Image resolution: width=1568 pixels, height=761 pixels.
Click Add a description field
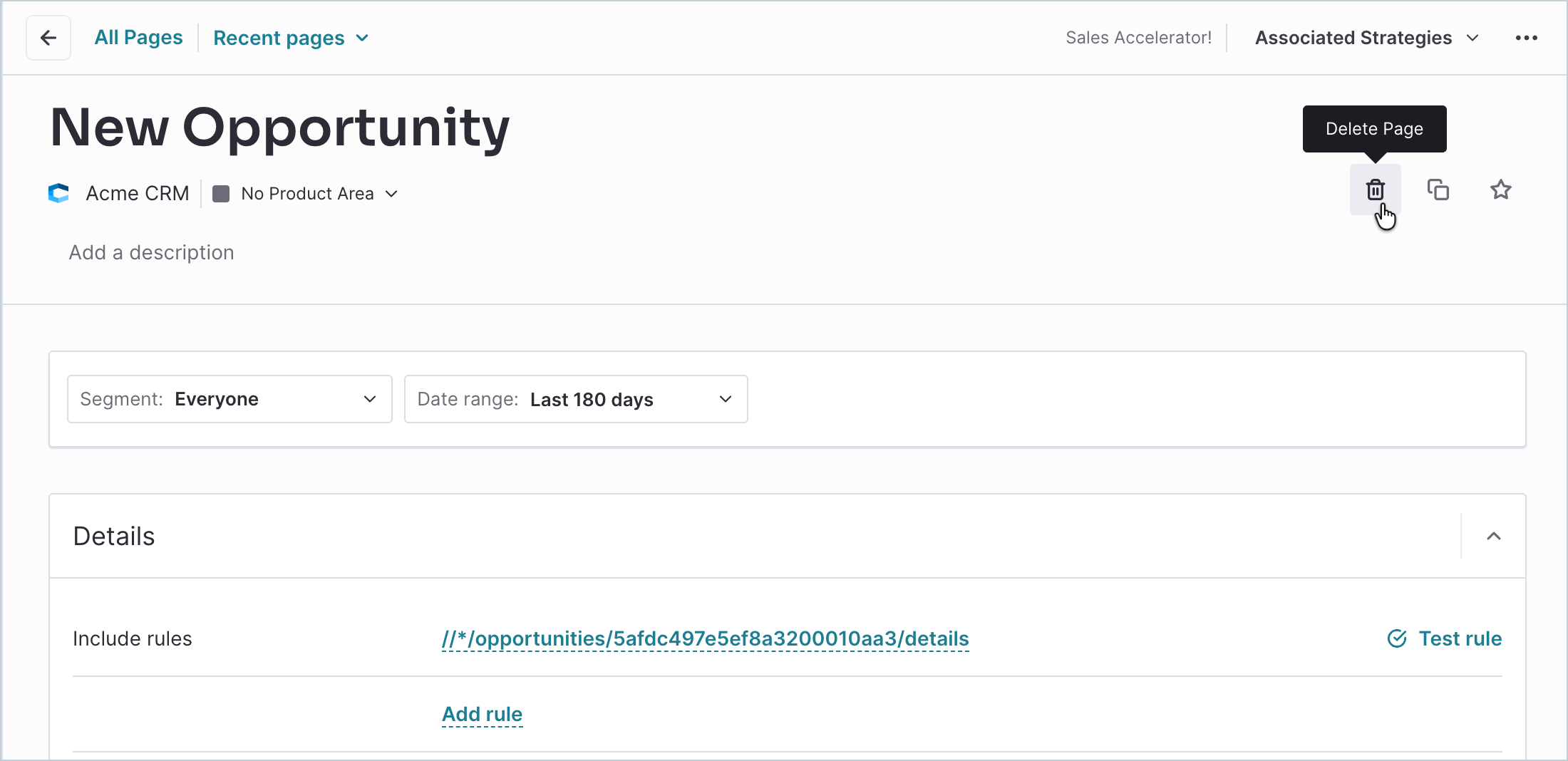point(151,252)
